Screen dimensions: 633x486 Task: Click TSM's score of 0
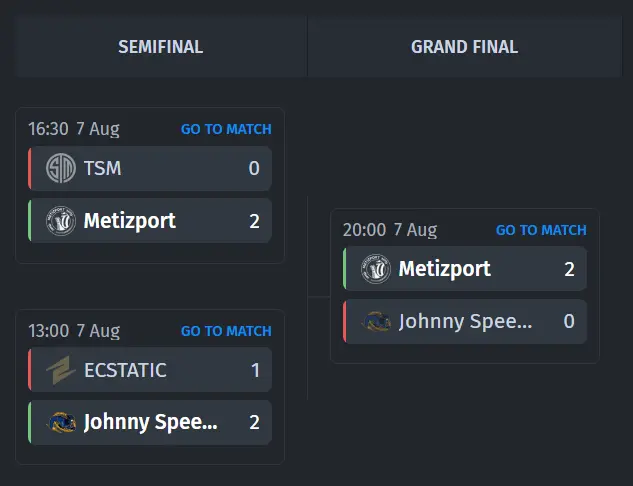tap(254, 168)
